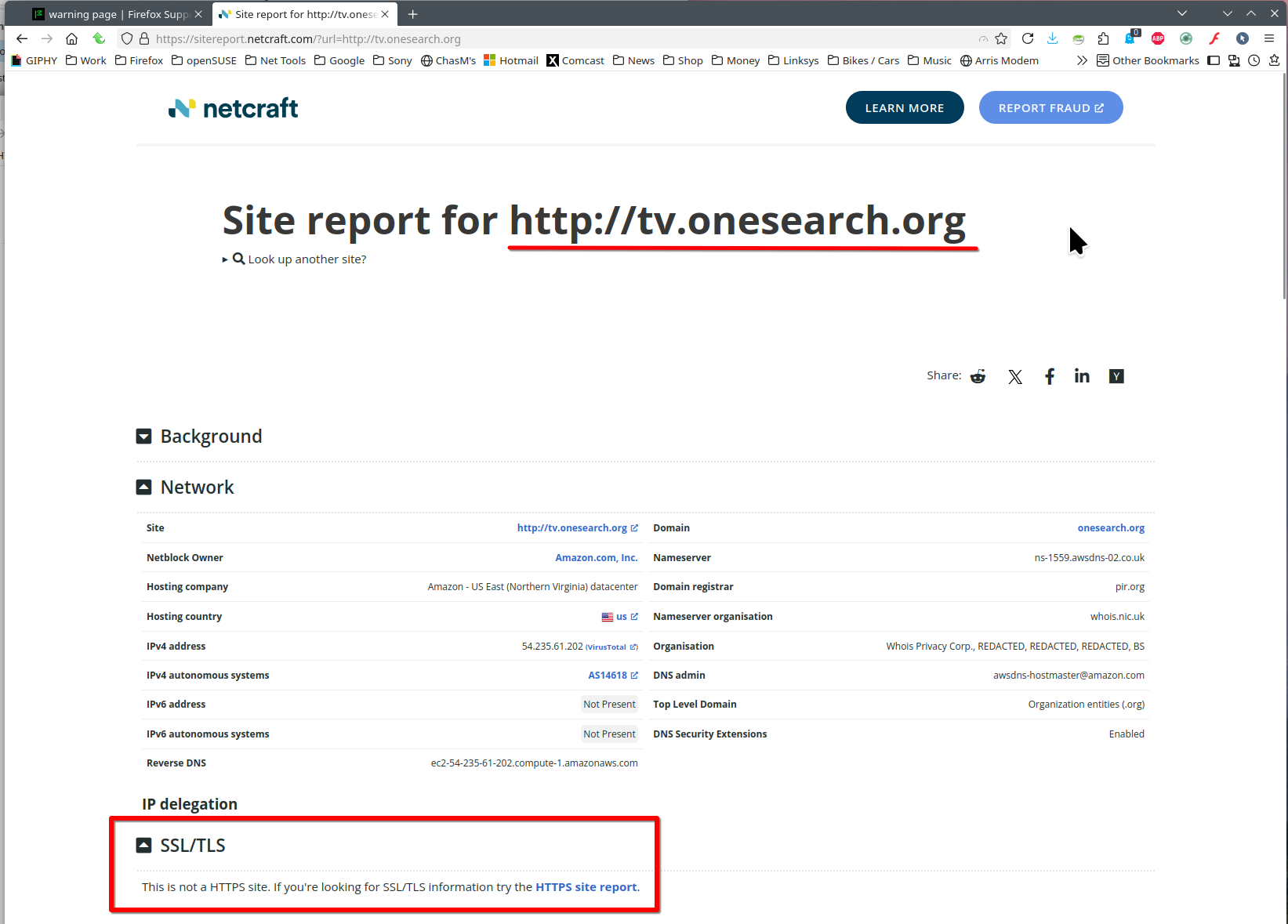The image size is (1288, 924).
Task: Click the LEARN MORE button
Action: [x=905, y=108]
